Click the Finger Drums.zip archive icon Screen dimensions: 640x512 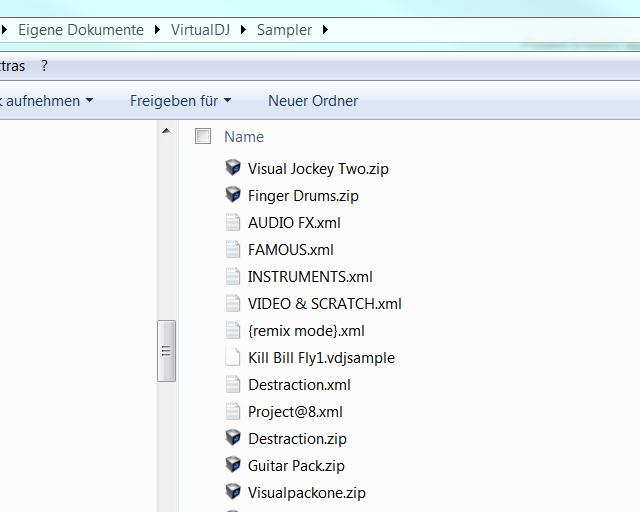point(233,195)
